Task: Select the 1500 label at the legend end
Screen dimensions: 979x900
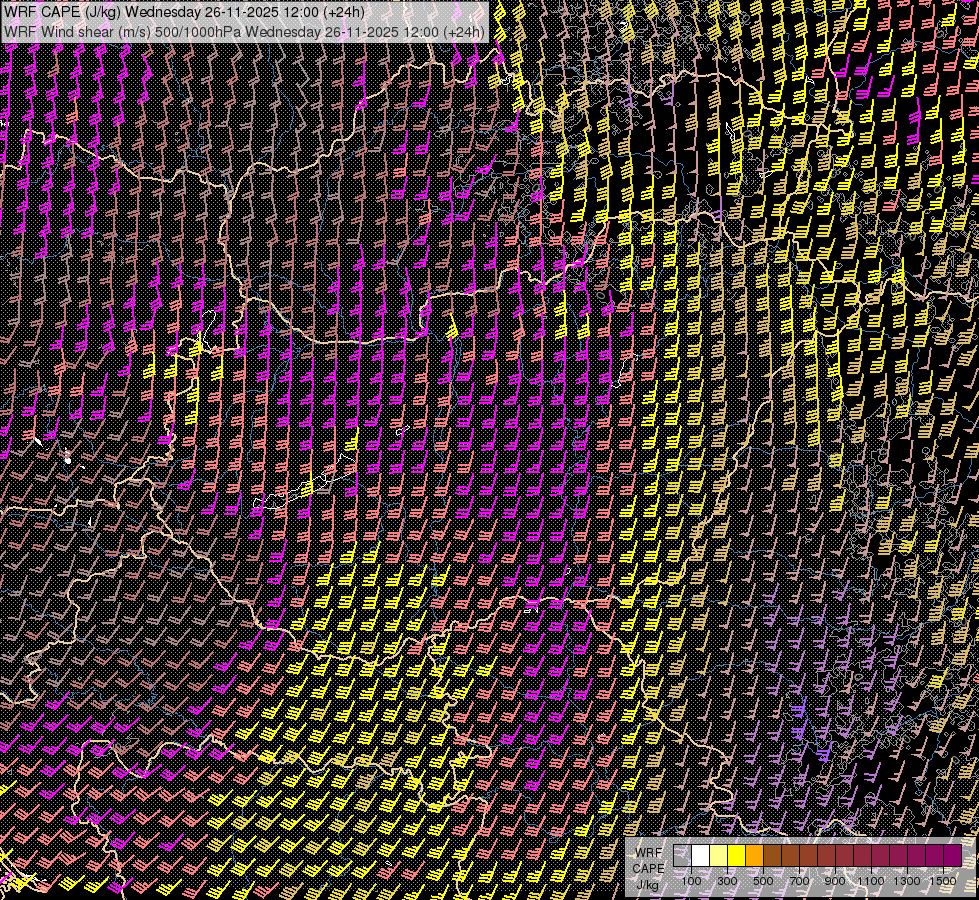Action: click(x=943, y=881)
